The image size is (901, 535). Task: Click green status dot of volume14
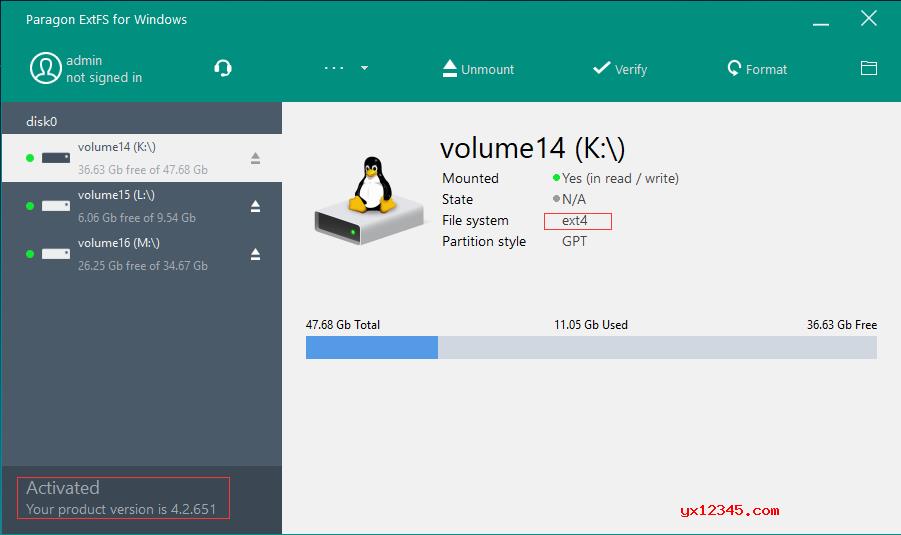30,158
